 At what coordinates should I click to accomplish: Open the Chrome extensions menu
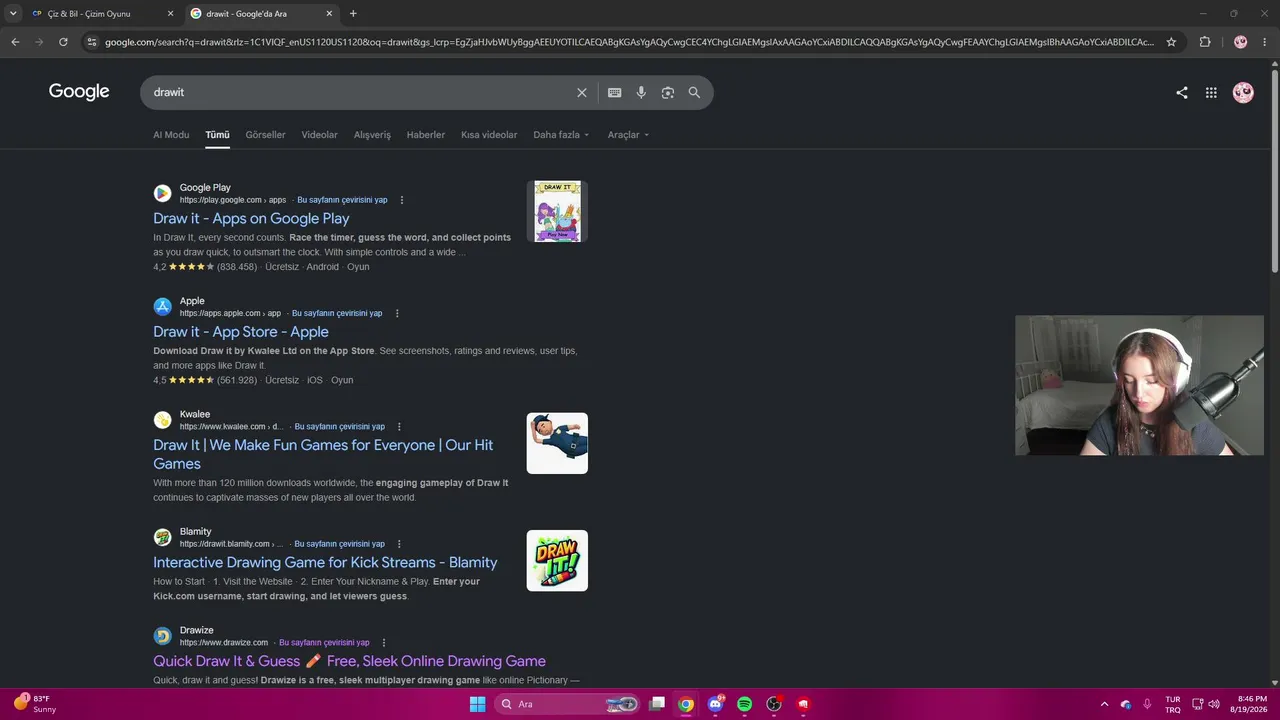(1205, 42)
